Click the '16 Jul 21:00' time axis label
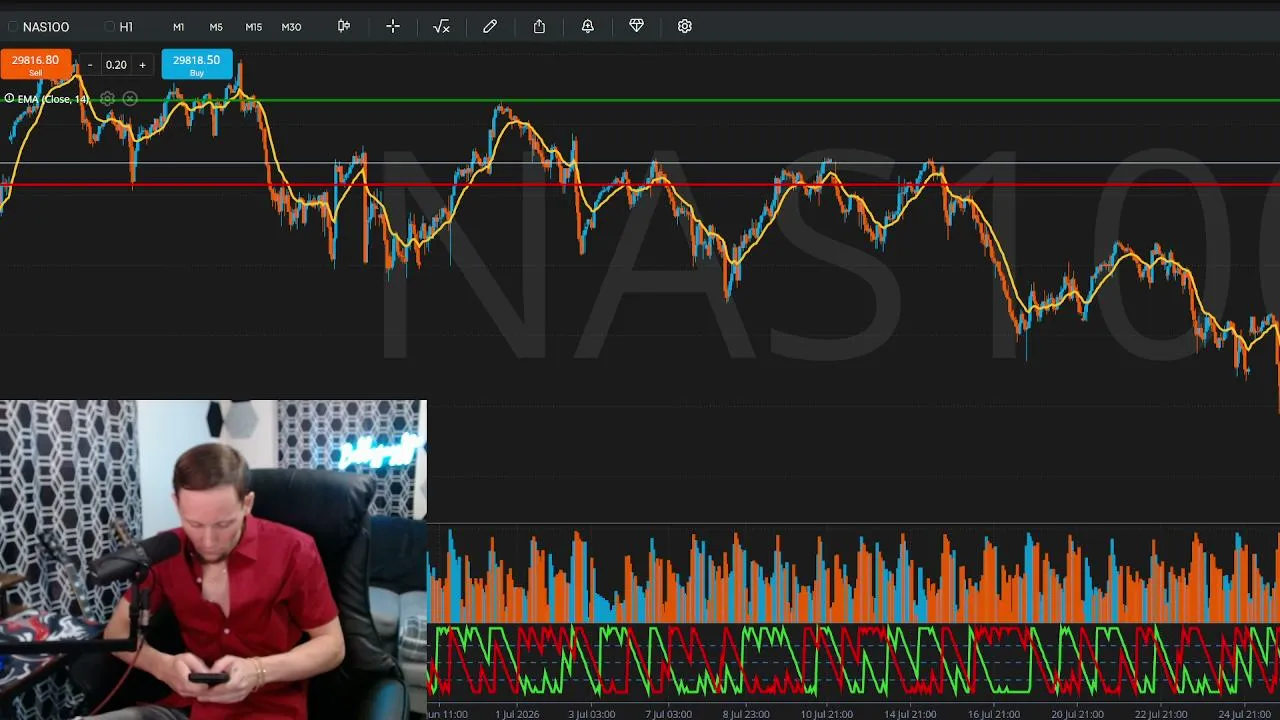 994,714
